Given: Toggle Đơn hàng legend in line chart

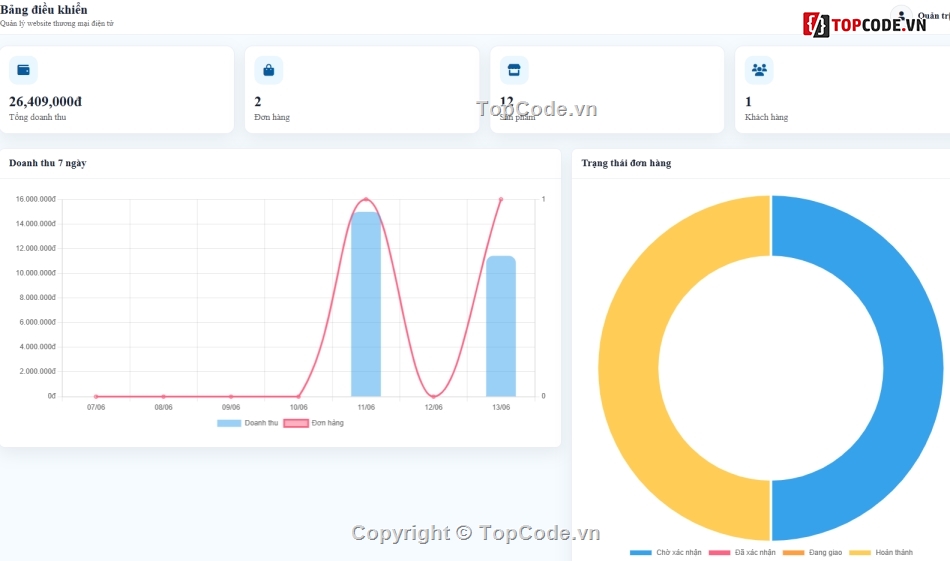Looking at the screenshot, I should tap(313, 423).
